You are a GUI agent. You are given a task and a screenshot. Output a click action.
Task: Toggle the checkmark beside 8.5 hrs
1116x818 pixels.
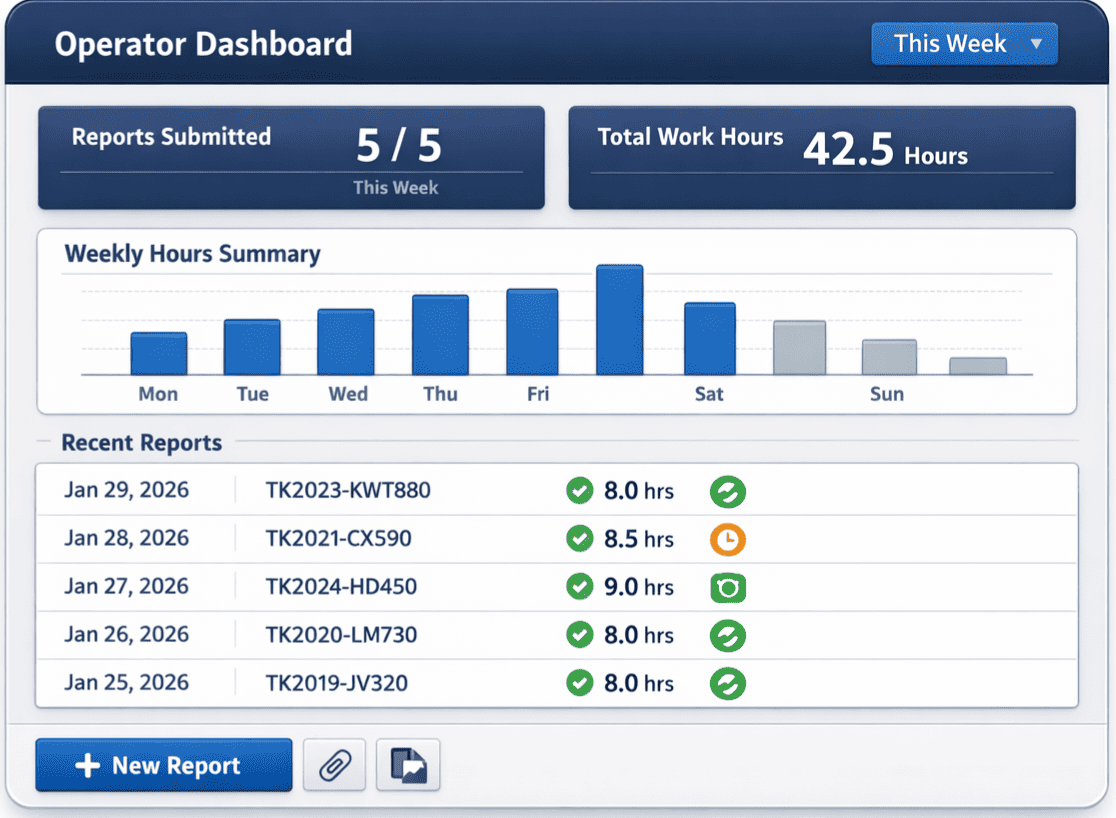click(580, 539)
